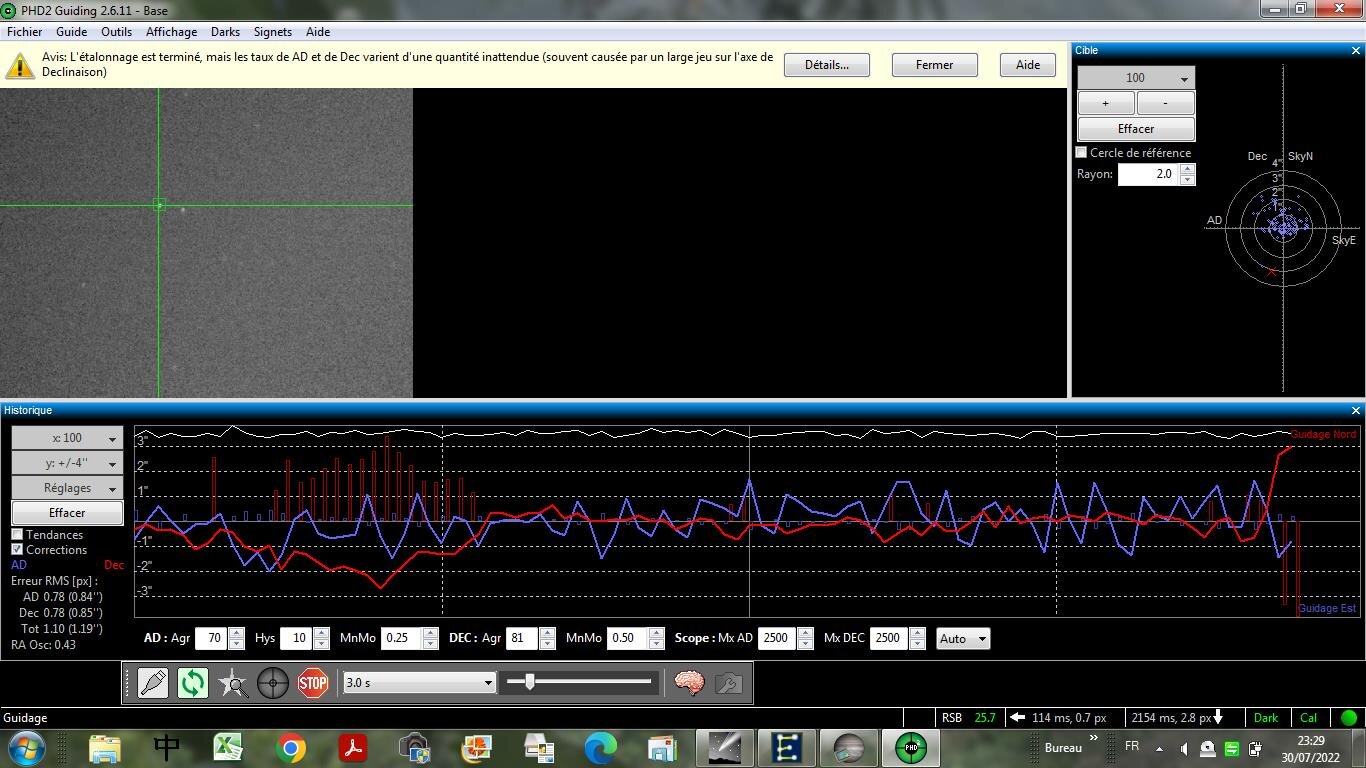Click the crosshair start guiding icon
This screenshot has width=1366, height=768.
pos(272,683)
